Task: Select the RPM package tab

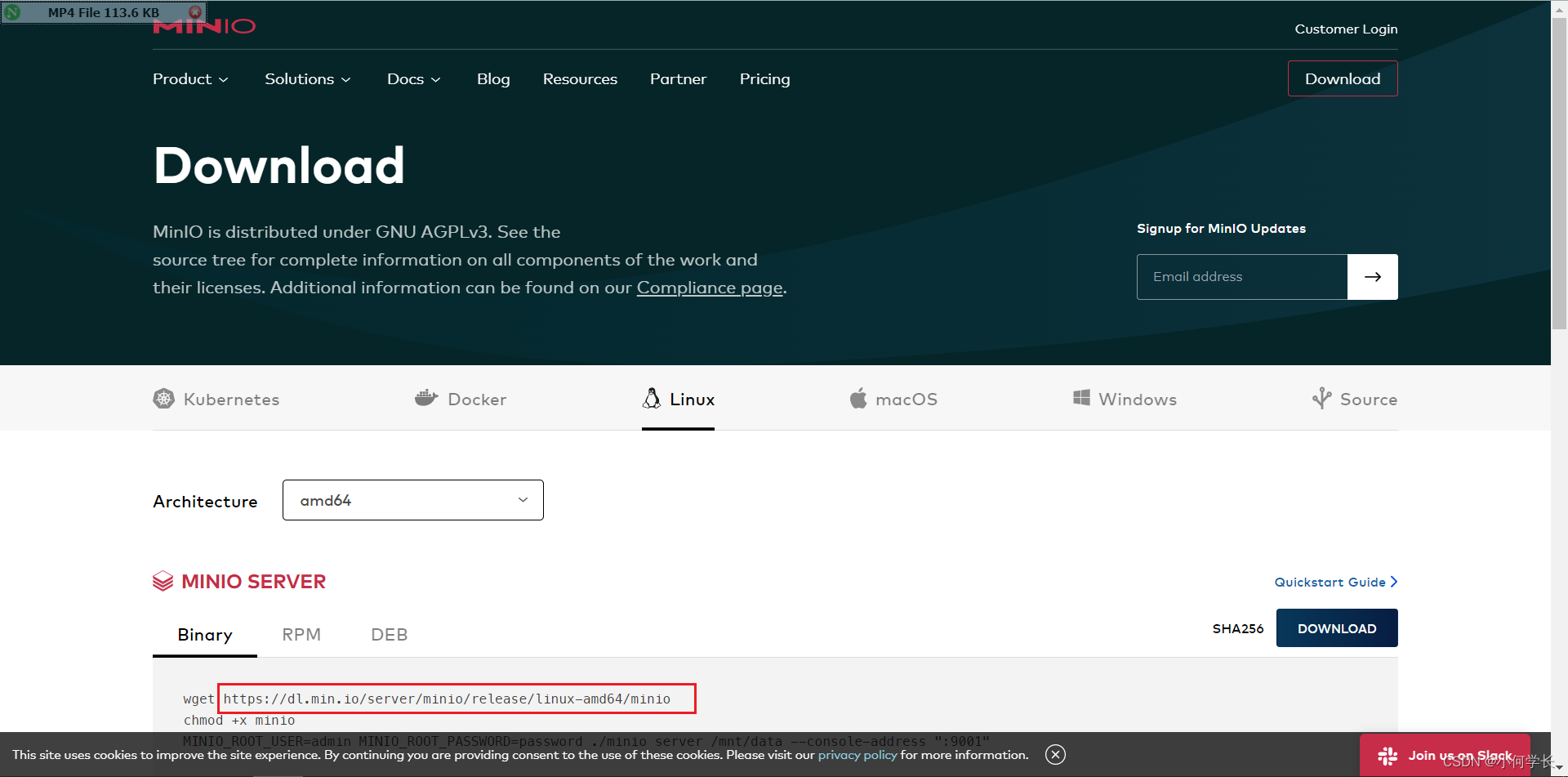Action: 301,635
